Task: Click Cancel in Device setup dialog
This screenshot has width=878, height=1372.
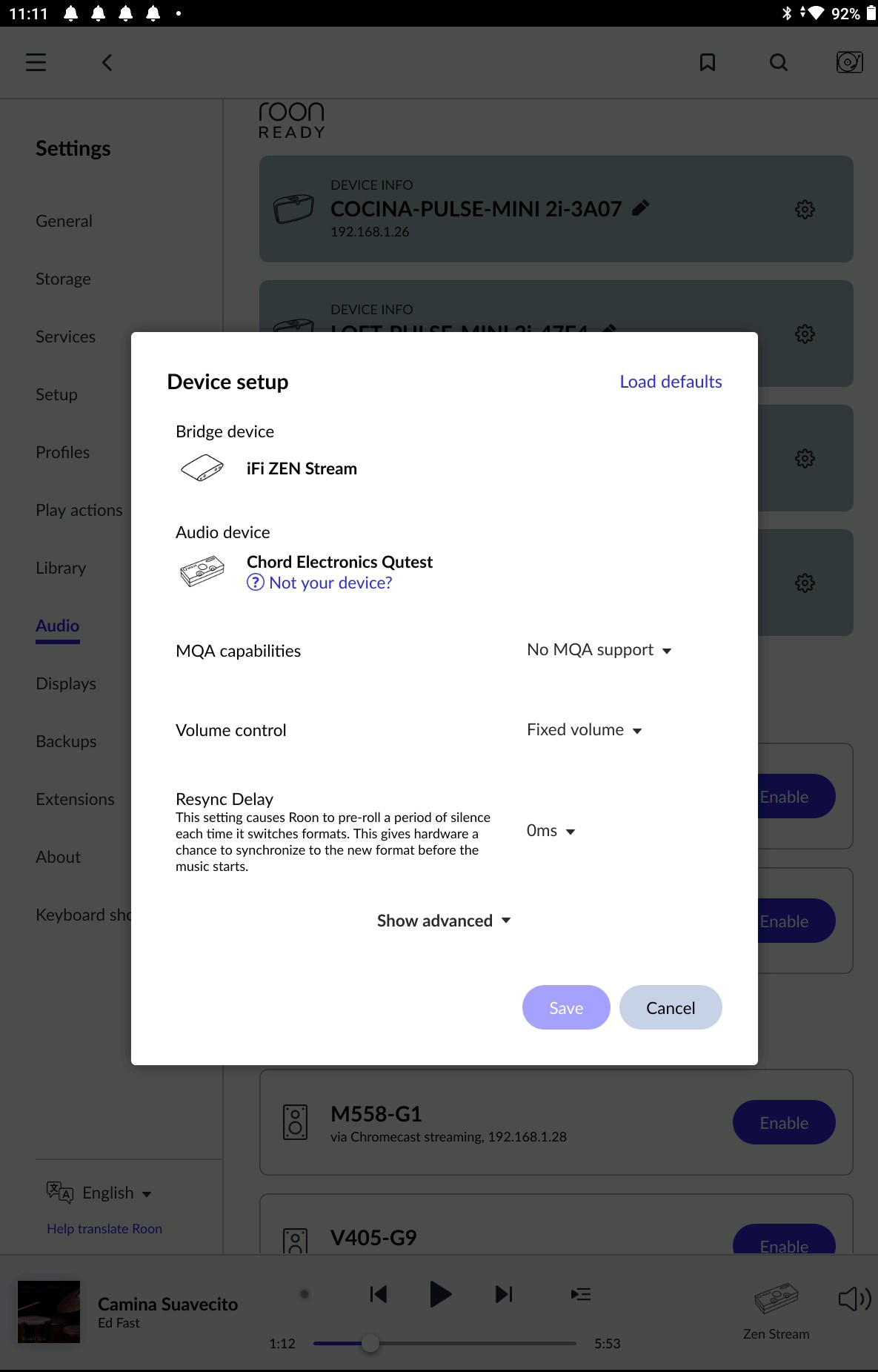Action: coord(671,1007)
